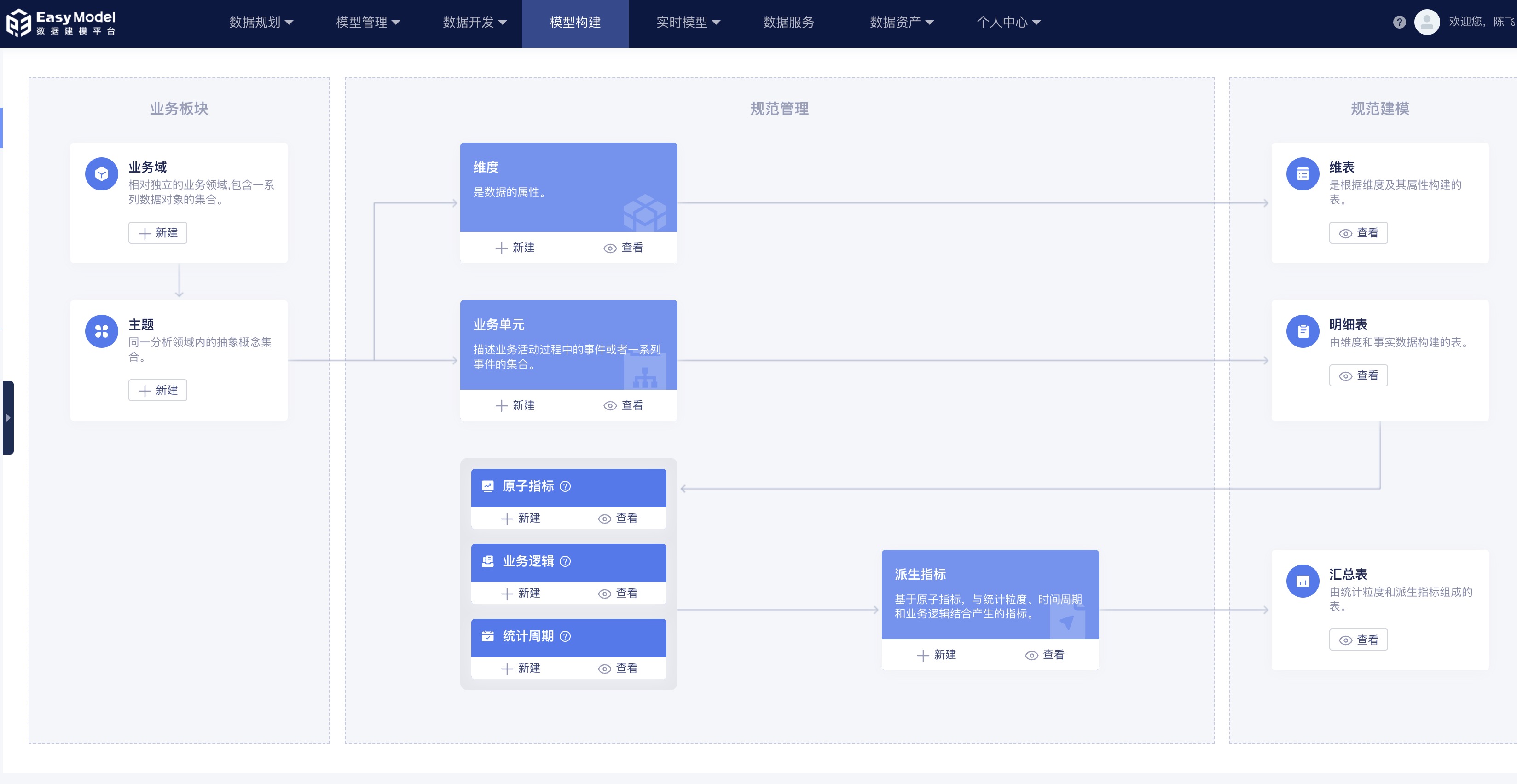Click 查看 under the 业务单元 card

click(x=624, y=405)
